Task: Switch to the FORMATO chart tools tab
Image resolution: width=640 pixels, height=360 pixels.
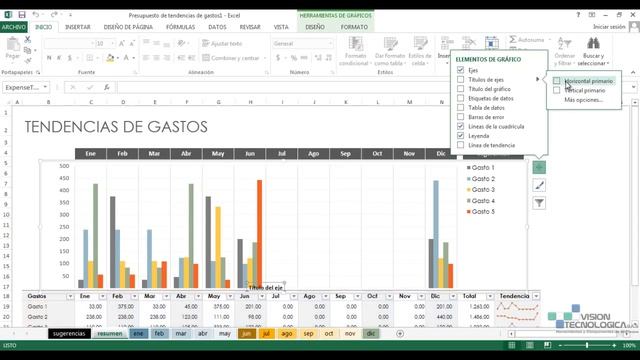Action: click(x=354, y=27)
